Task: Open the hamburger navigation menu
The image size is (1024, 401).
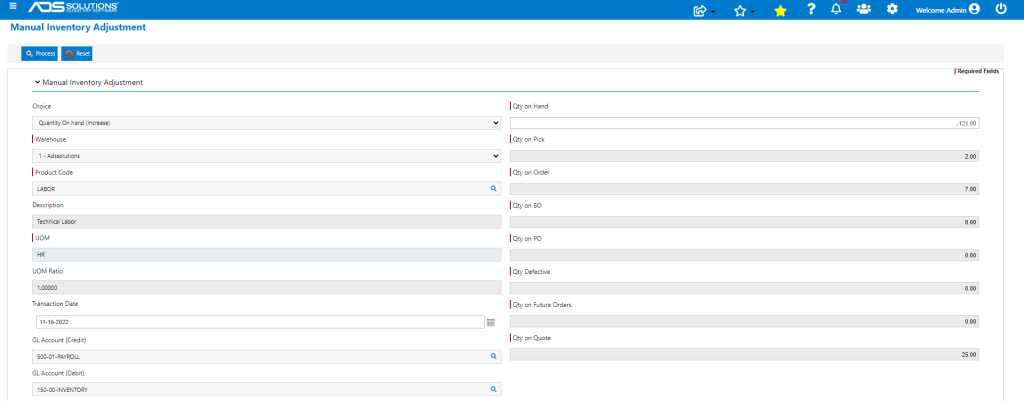Action: 12,6
